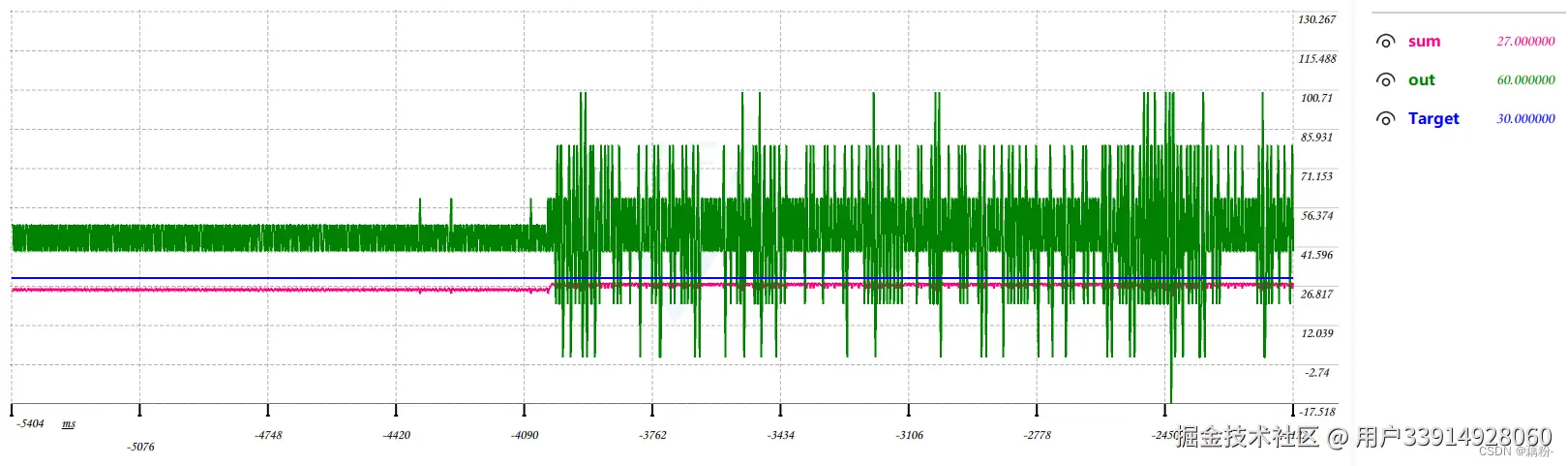Click the -4420 time axis label
This screenshot has width=1568, height=466.
397,436
